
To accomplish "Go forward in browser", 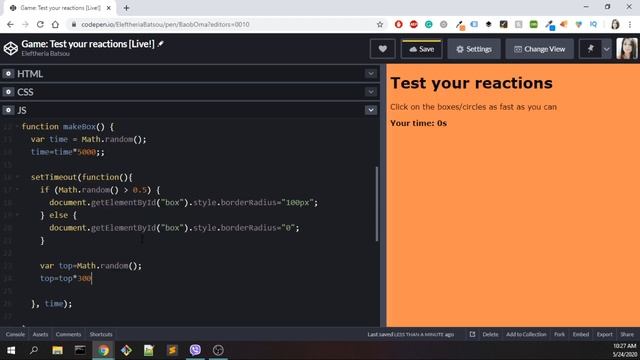I will click(x=25, y=24).
